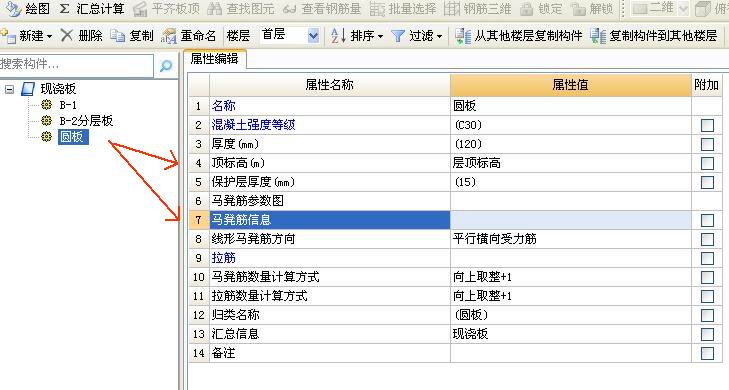
Task: Click the 解锁 unlock icon
Action: (578, 8)
